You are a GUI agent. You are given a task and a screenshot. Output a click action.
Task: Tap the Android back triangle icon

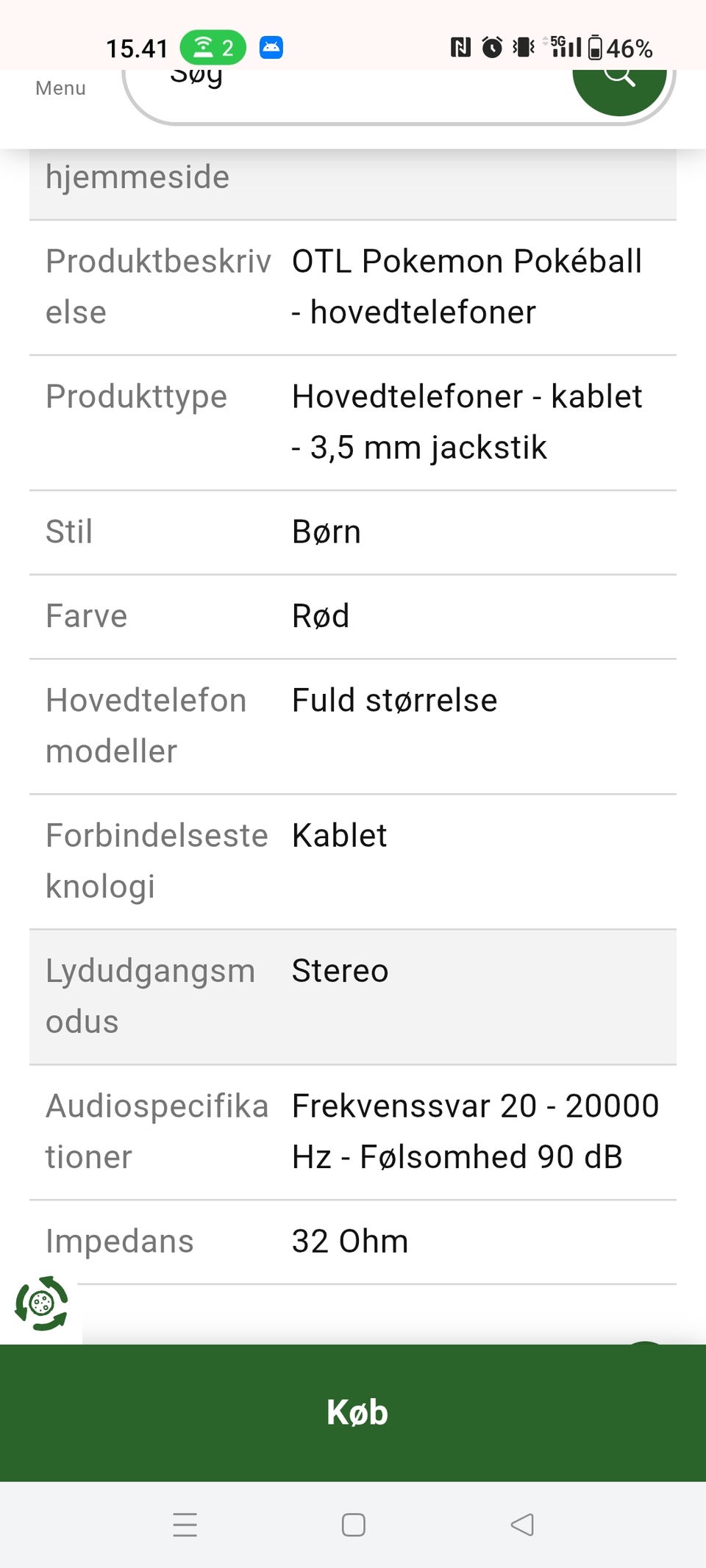(x=521, y=1525)
